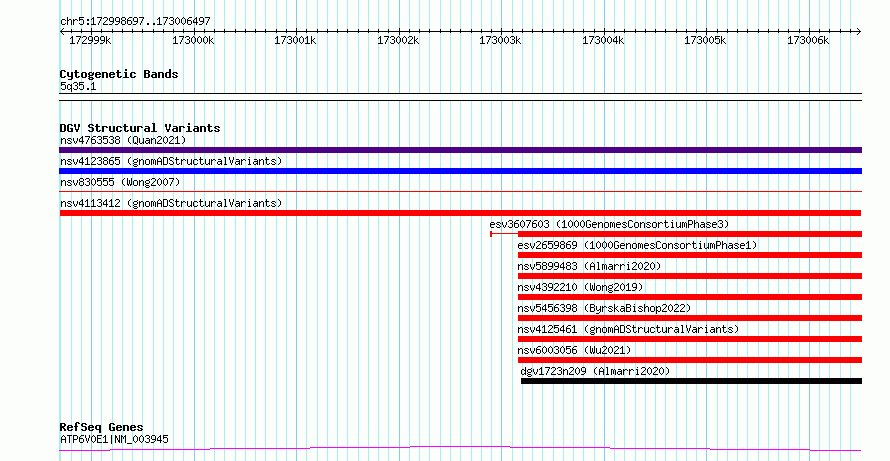Click the 173003k ruler position

(x=500, y=41)
